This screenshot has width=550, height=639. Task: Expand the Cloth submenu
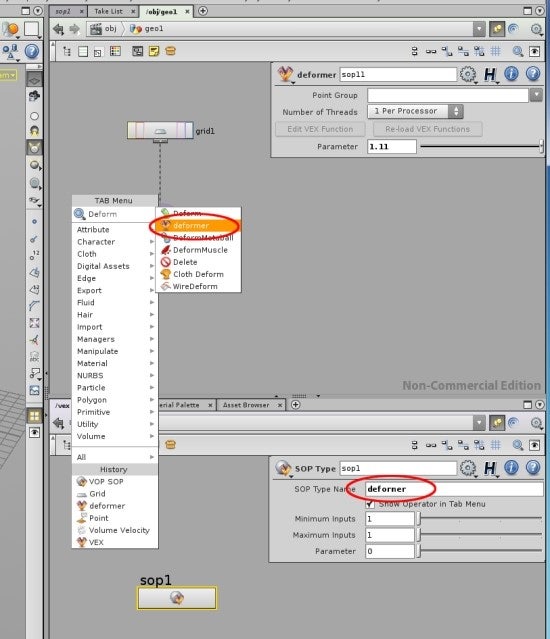click(115, 254)
